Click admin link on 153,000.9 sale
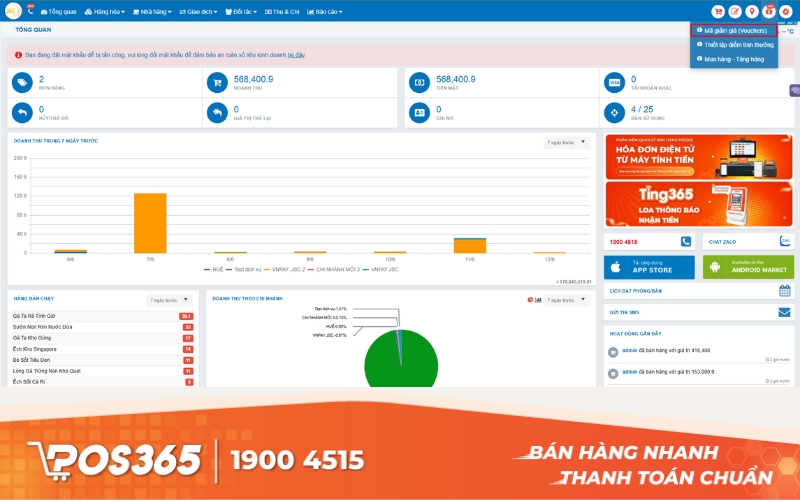This screenshot has width=800, height=500. (630, 372)
